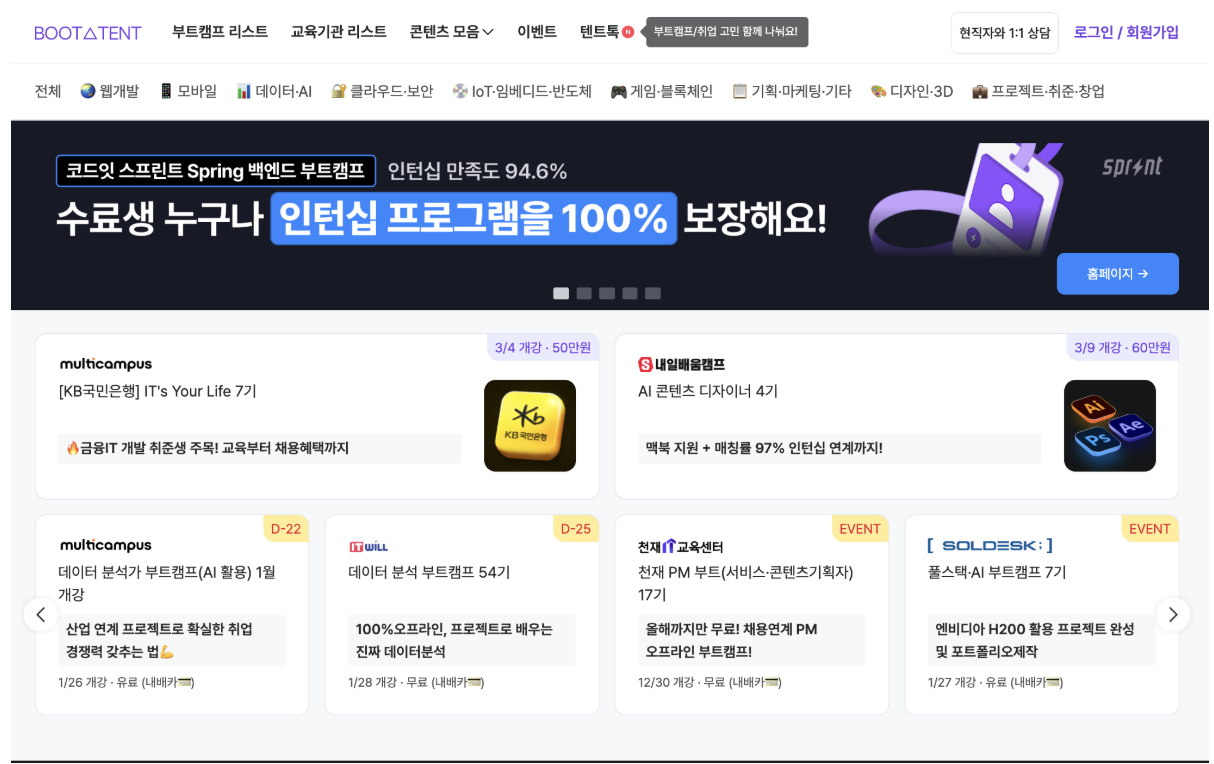This screenshot has width=1214, height=764.
Task: Click the 코드잇 스프린트 Spring 백엔드 부트캠프 label
Action: click(x=216, y=171)
